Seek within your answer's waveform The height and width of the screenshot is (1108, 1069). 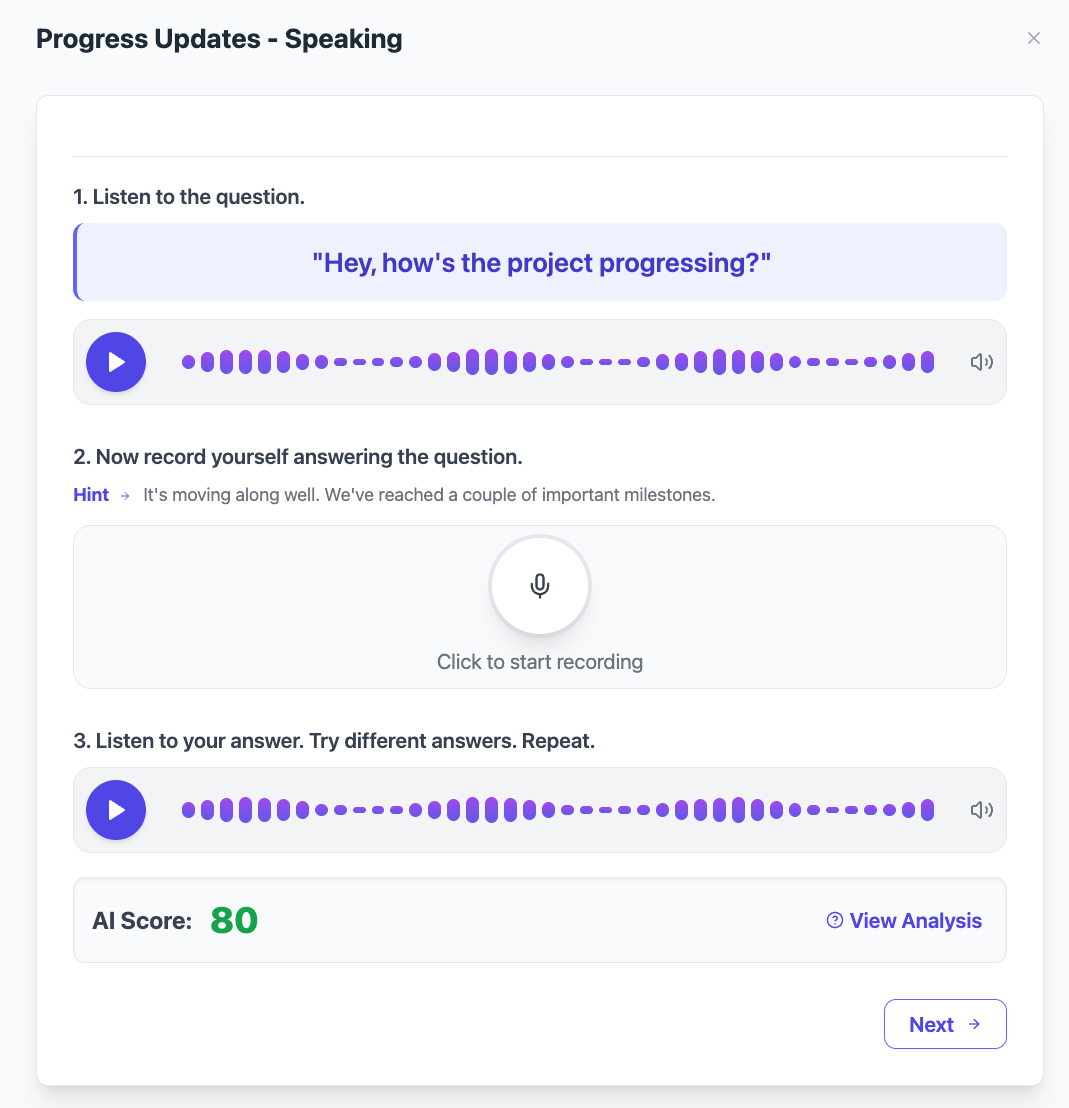pyautogui.click(x=557, y=810)
